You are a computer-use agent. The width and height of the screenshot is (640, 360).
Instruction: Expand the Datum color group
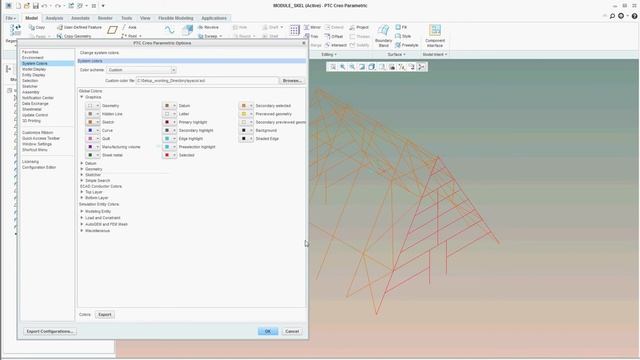coord(82,163)
